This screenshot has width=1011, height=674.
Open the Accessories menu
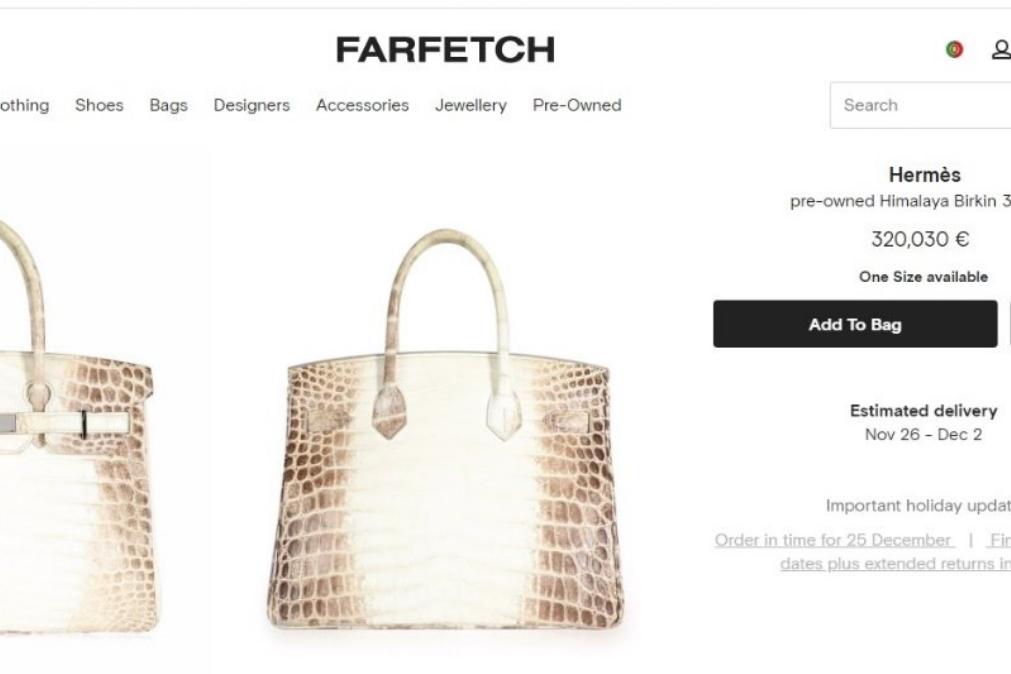pyautogui.click(x=362, y=105)
